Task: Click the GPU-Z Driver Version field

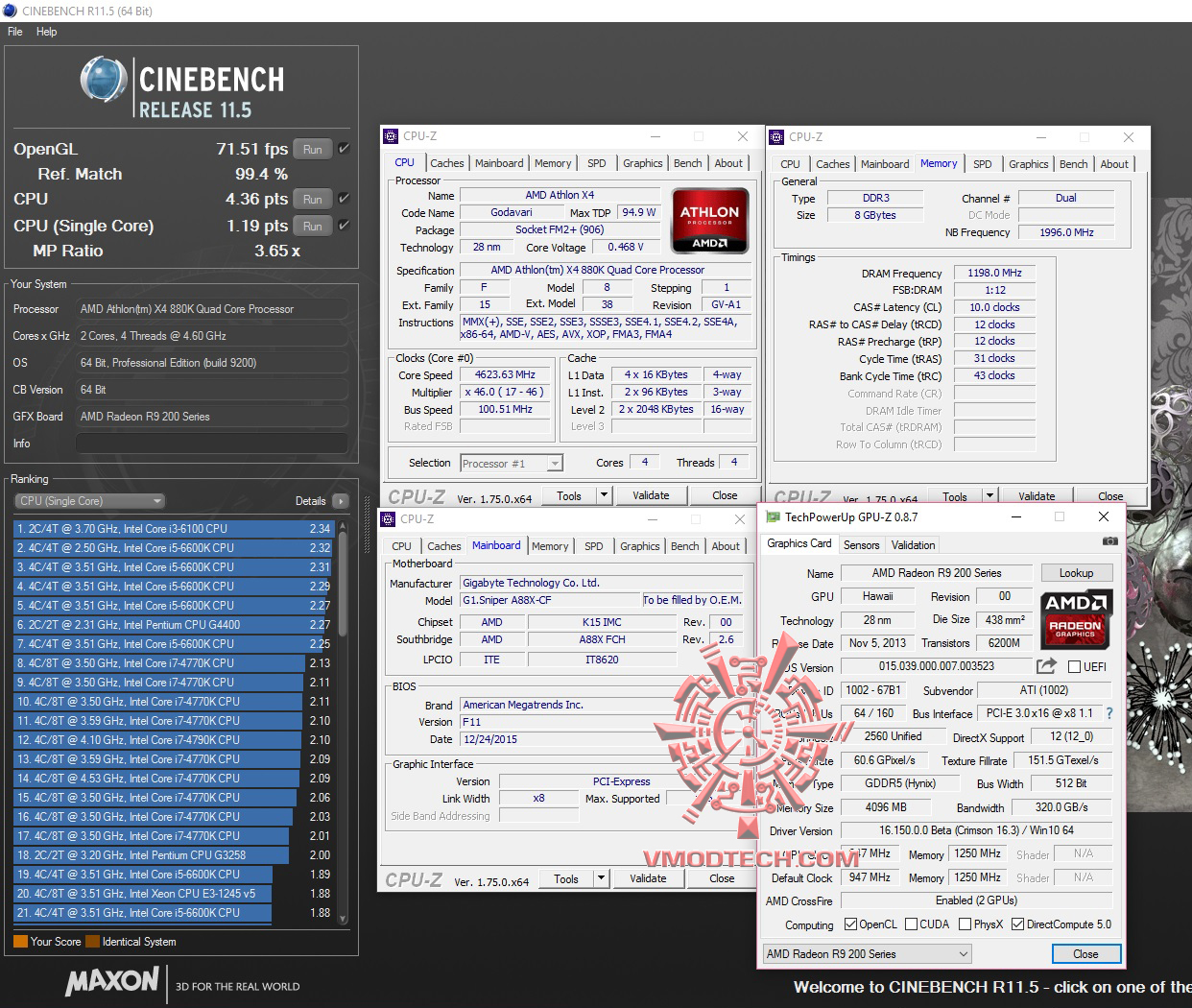Action: pos(976,830)
